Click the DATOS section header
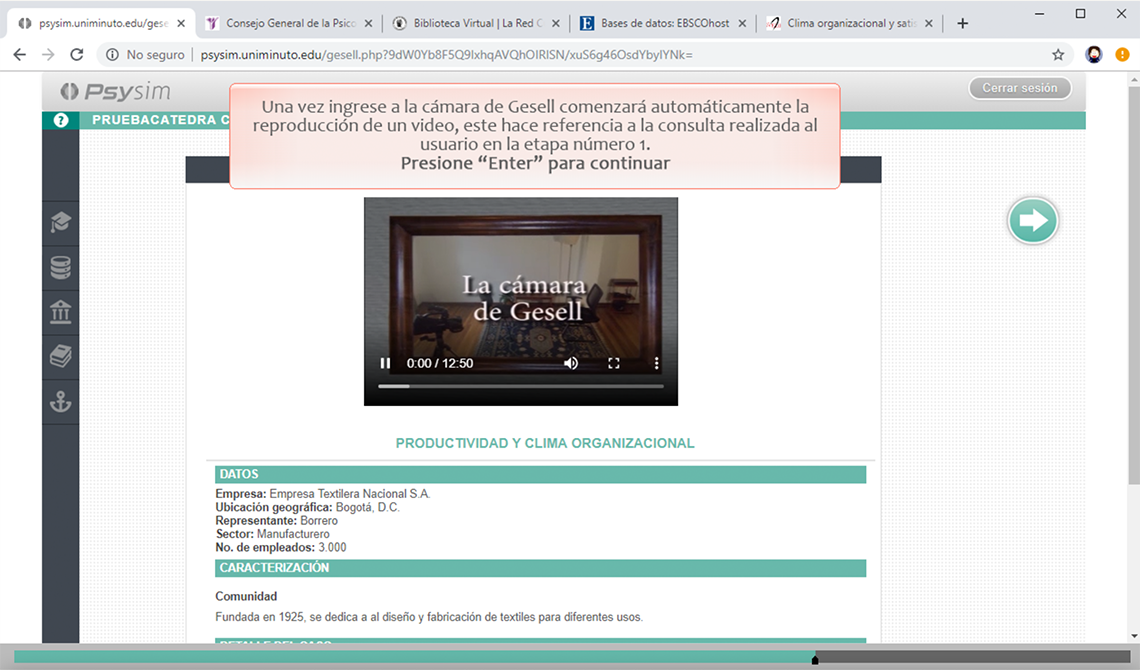Image resolution: width=1140 pixels, height=670 pixels. 540,474
